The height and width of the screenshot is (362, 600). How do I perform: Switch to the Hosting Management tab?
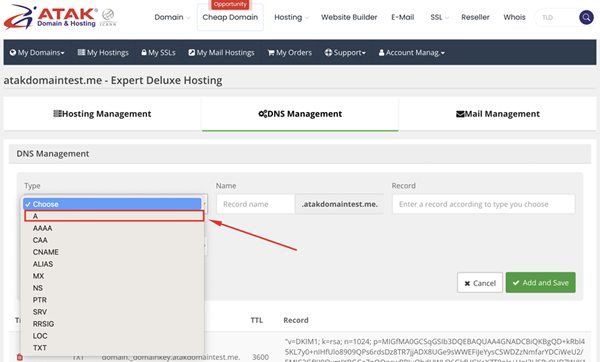point(102,114)
